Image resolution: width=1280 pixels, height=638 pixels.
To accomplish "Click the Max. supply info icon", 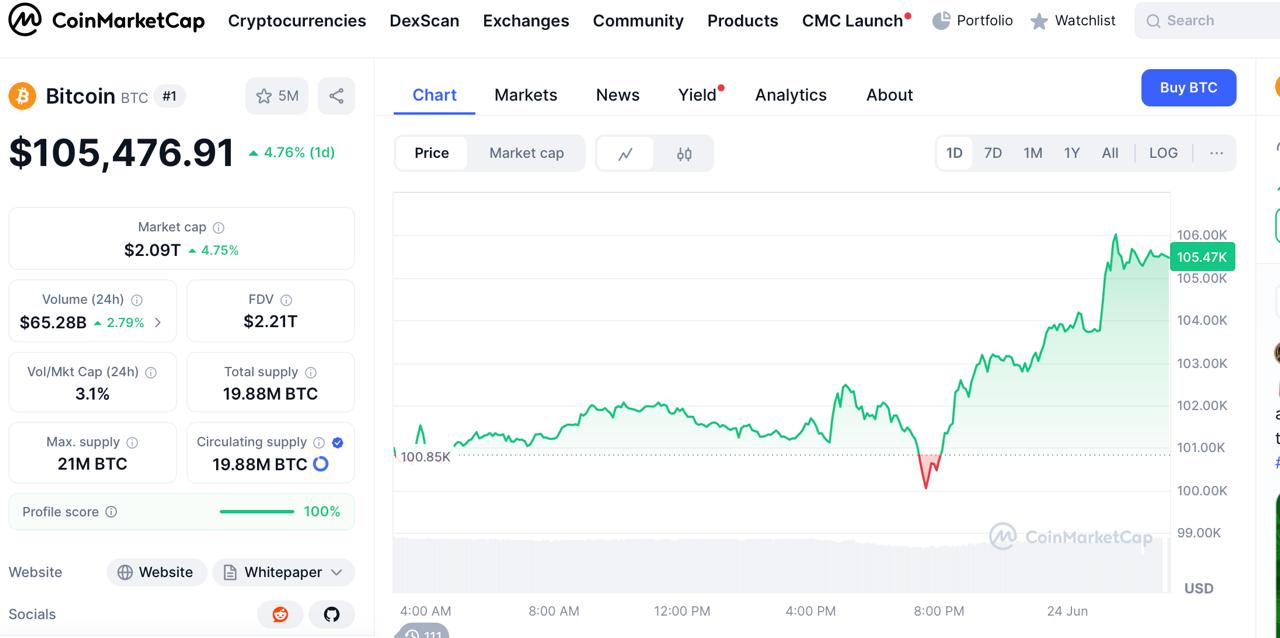I will tap(132, 442).
